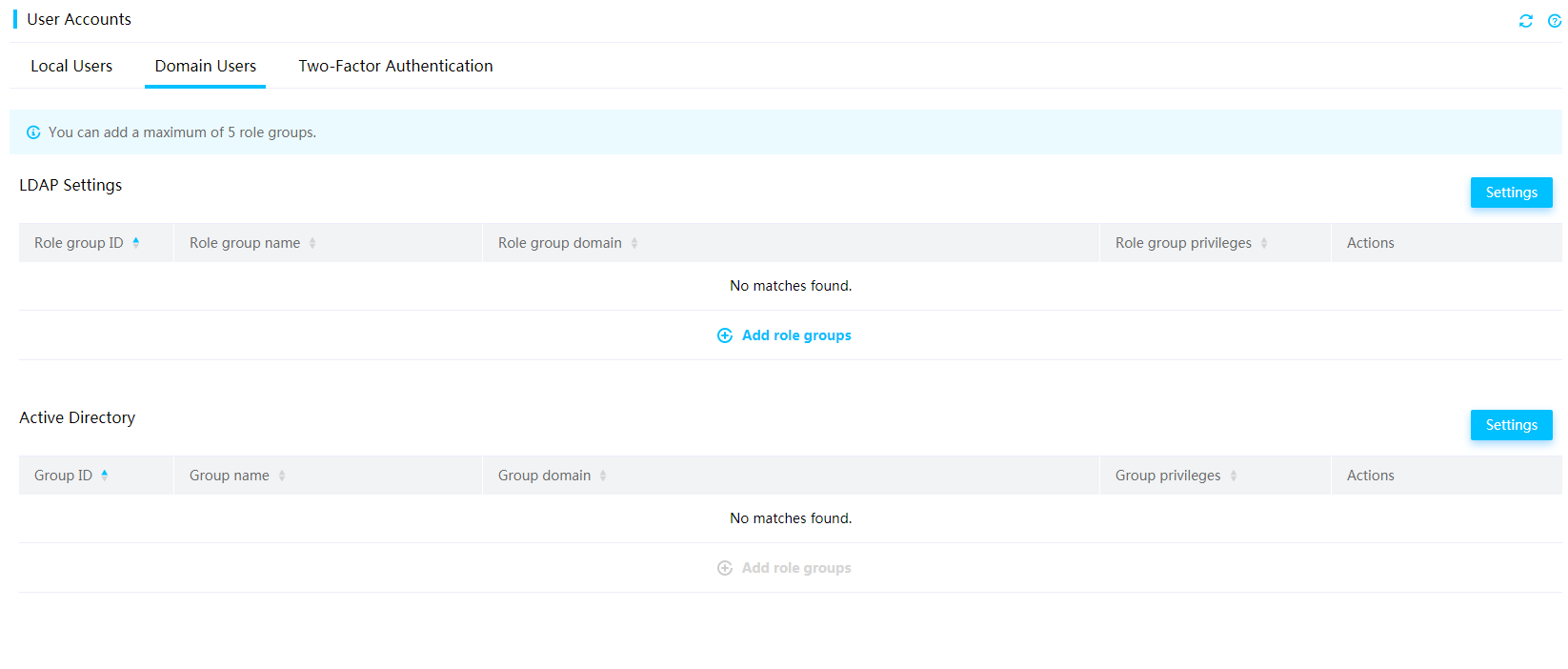Refresh the User Accounts page

tap(1526, 21)
